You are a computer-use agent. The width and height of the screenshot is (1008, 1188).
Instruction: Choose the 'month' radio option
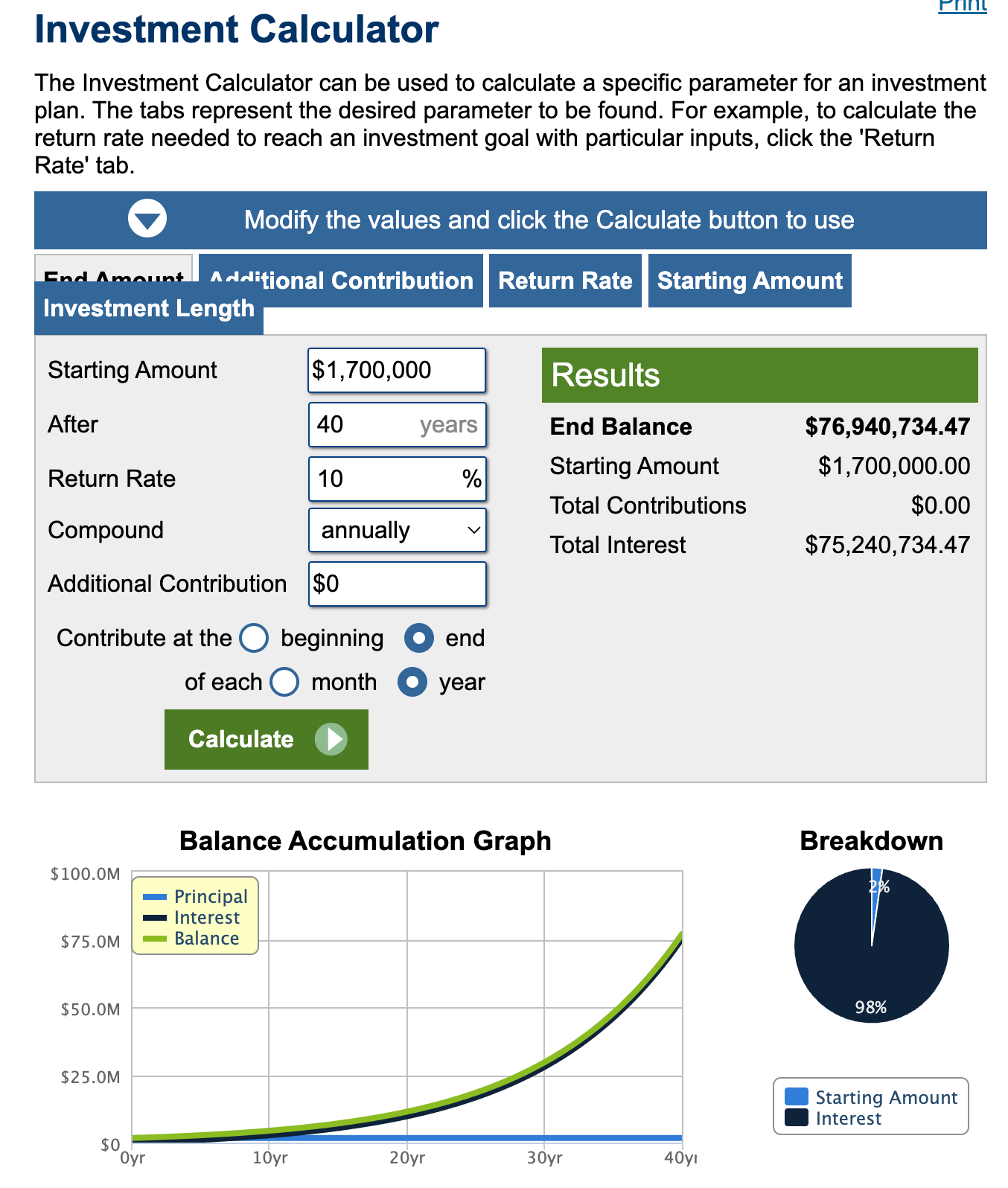click(284, 682)
